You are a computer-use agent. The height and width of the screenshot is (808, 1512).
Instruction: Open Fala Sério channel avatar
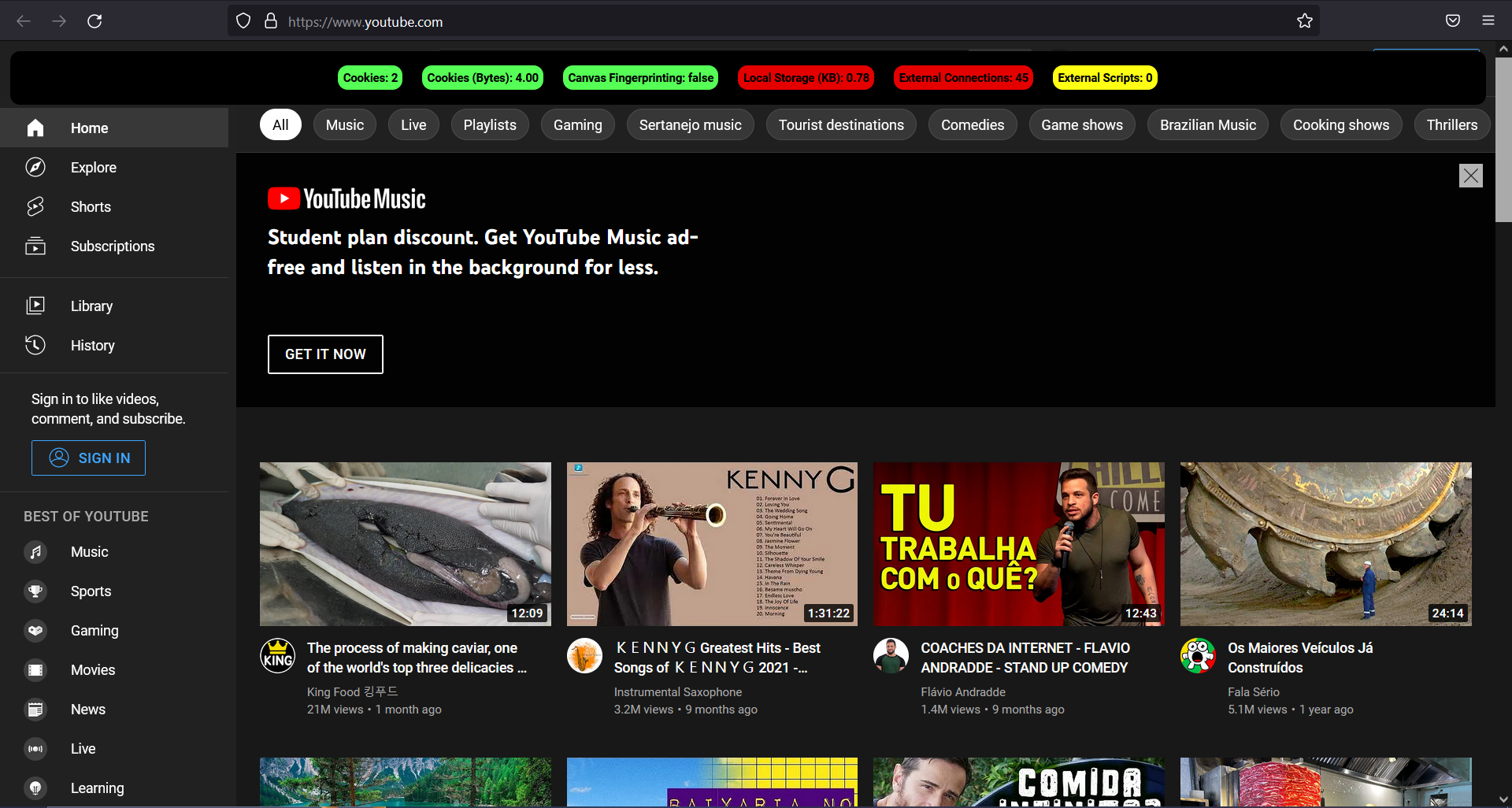tap(1199, 656)
